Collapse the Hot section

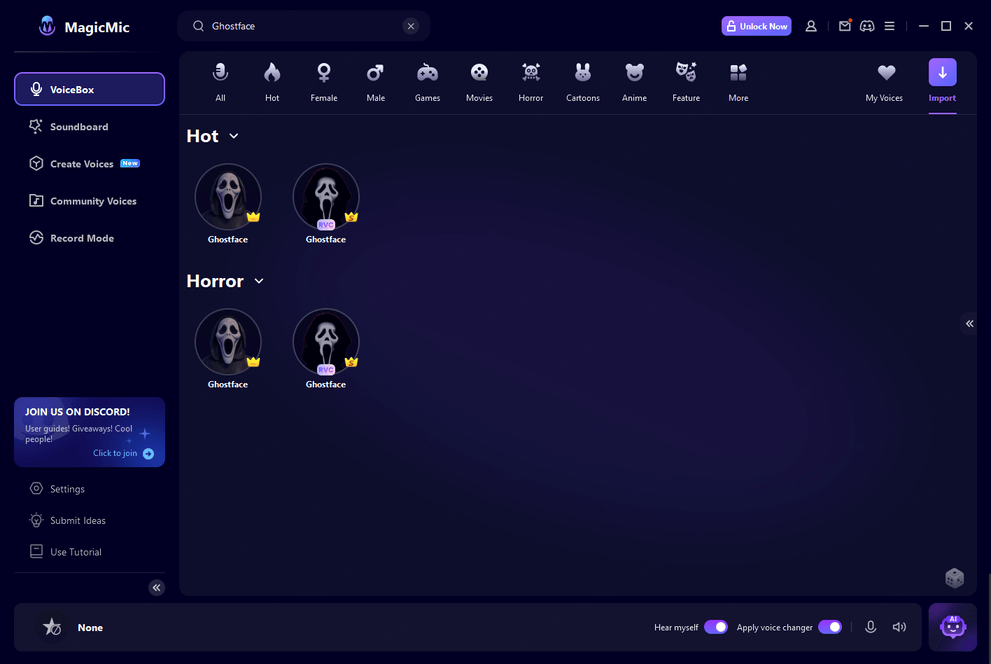234,136
